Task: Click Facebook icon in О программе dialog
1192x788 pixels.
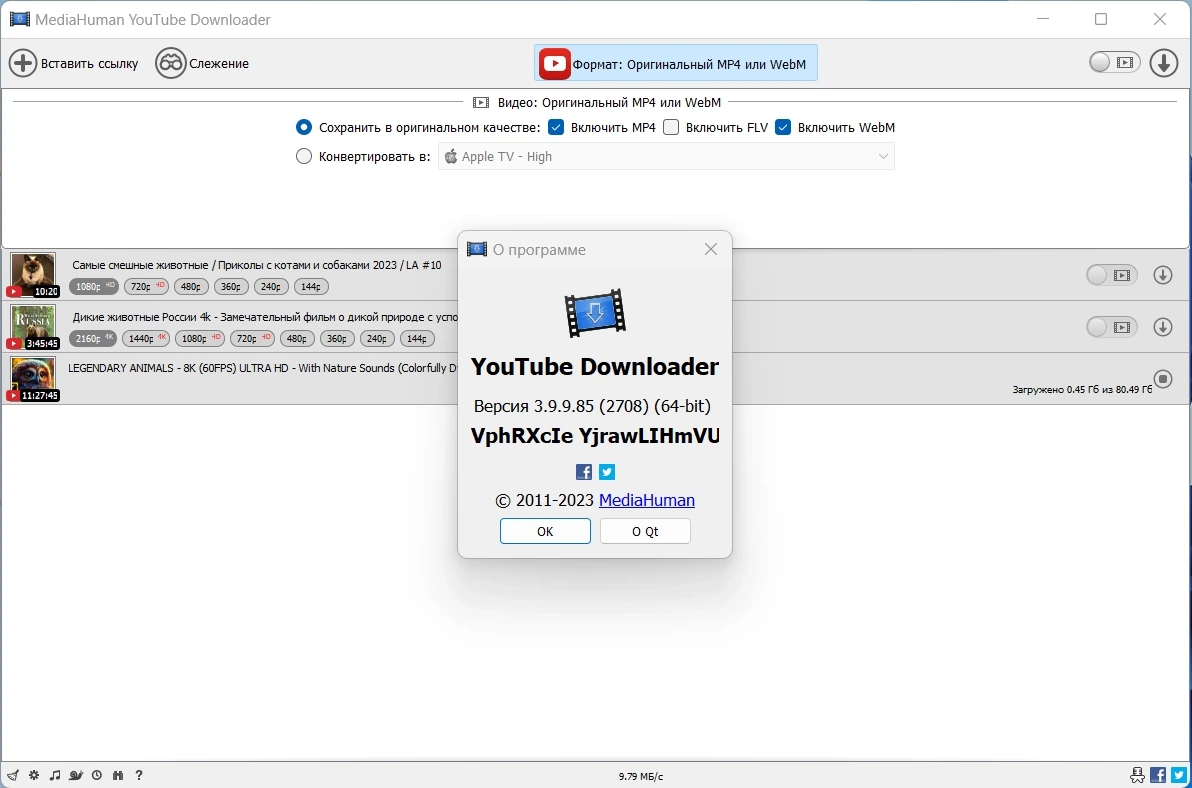Action: click(584, 472)
